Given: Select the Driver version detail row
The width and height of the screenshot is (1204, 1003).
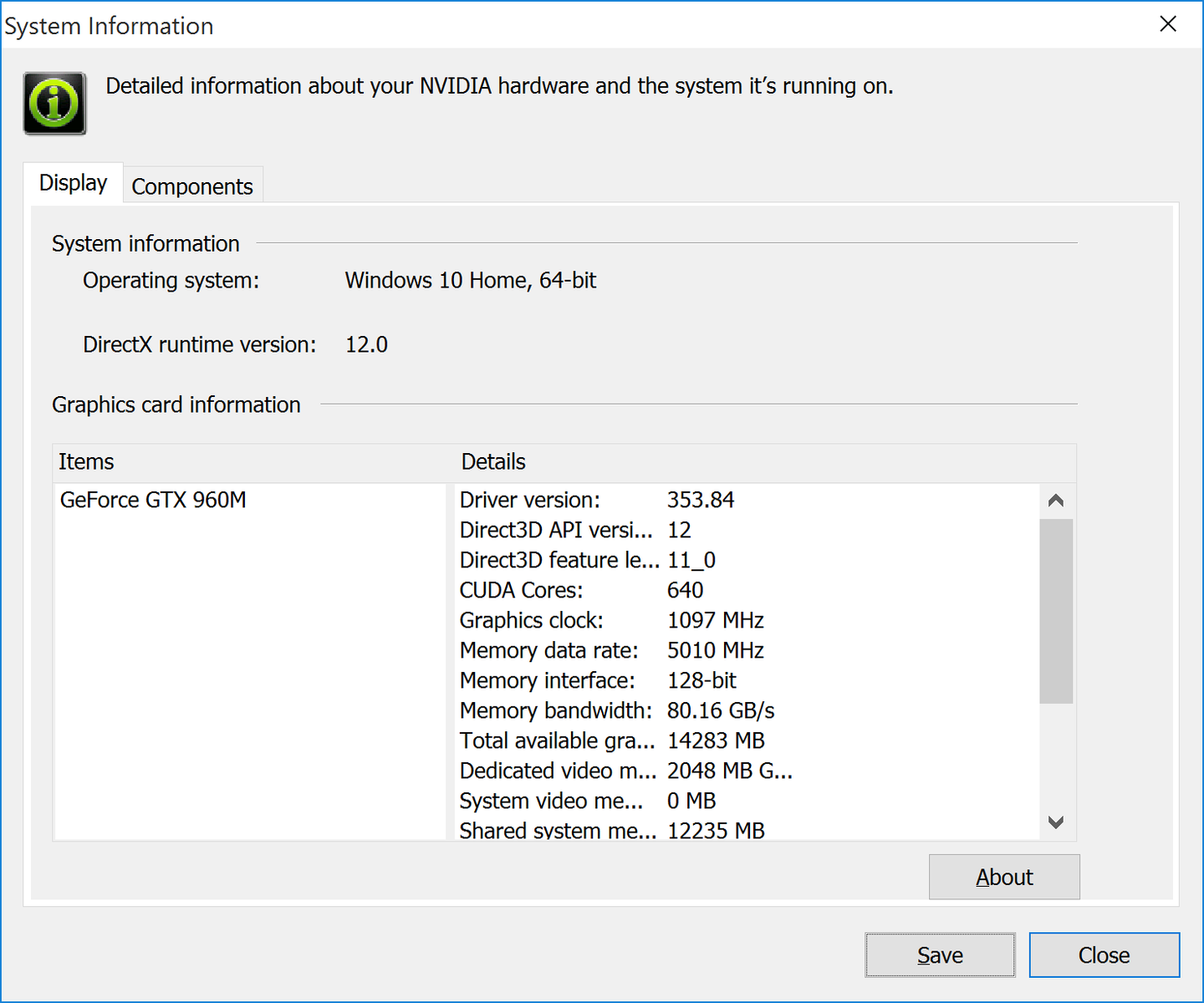Looking at the screenshot, I should click(597, 500).
